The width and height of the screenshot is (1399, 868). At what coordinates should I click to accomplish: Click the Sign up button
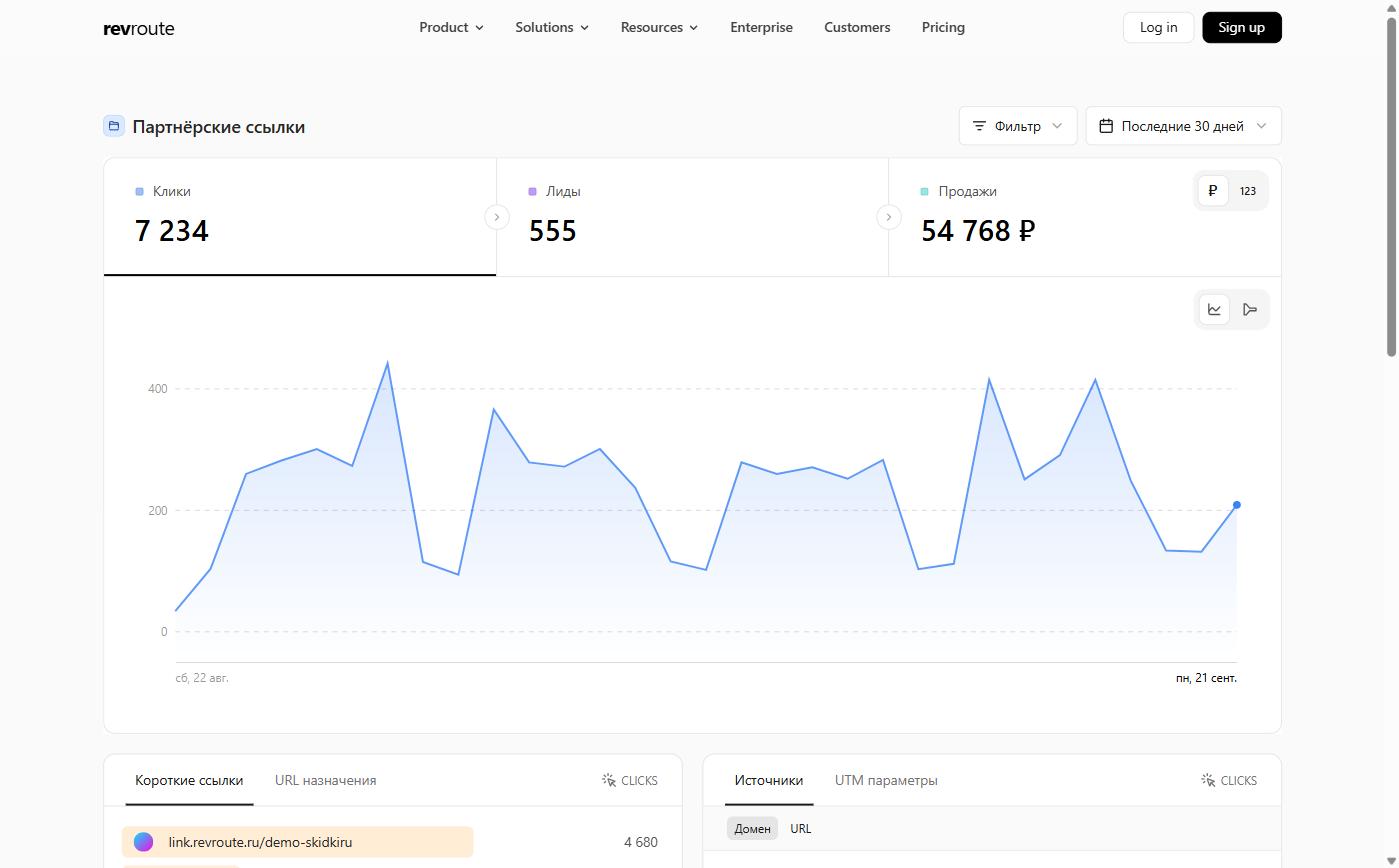pos(1242,27)
